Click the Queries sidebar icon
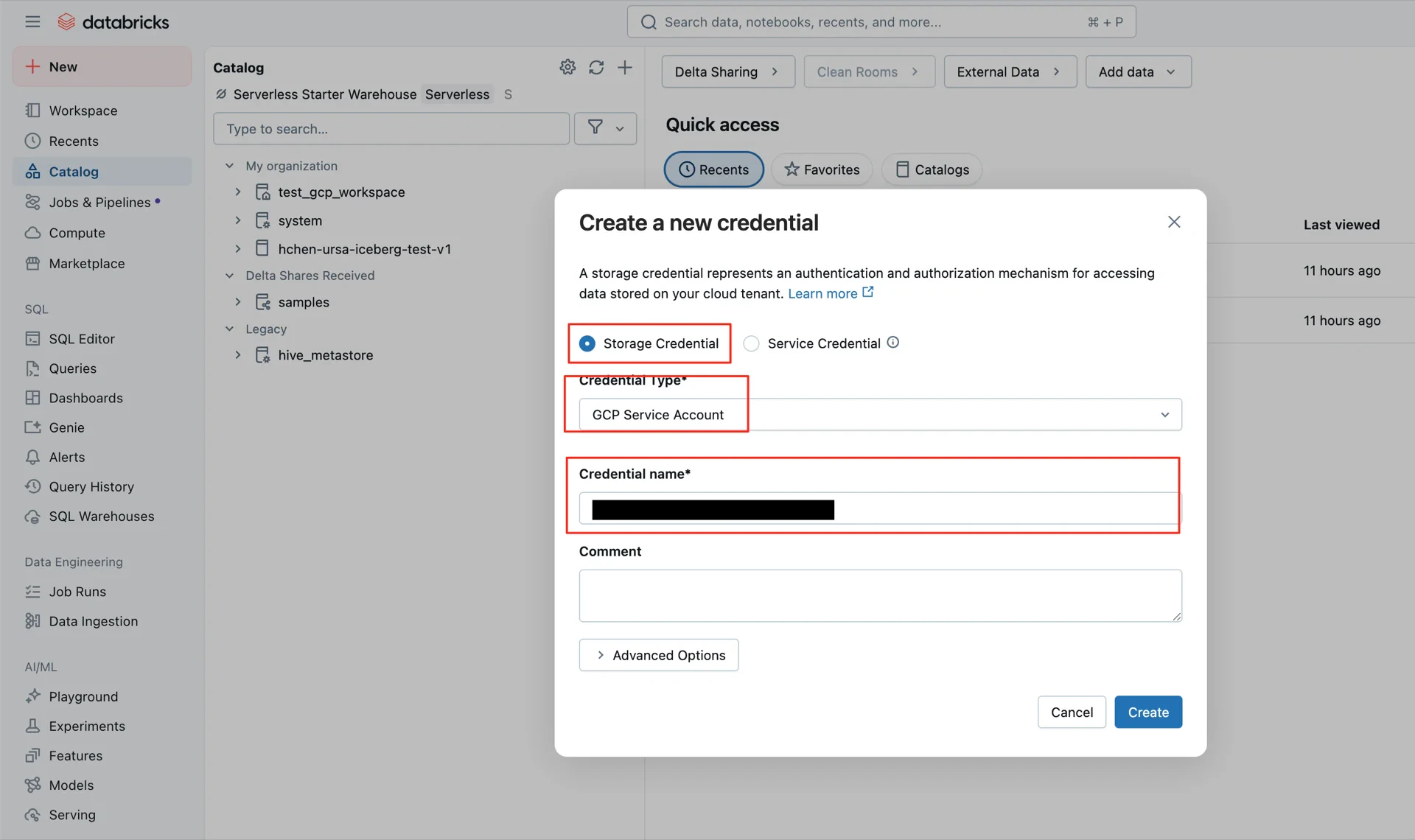This screenshot has width=1415, height=840. tap(32, 368)
